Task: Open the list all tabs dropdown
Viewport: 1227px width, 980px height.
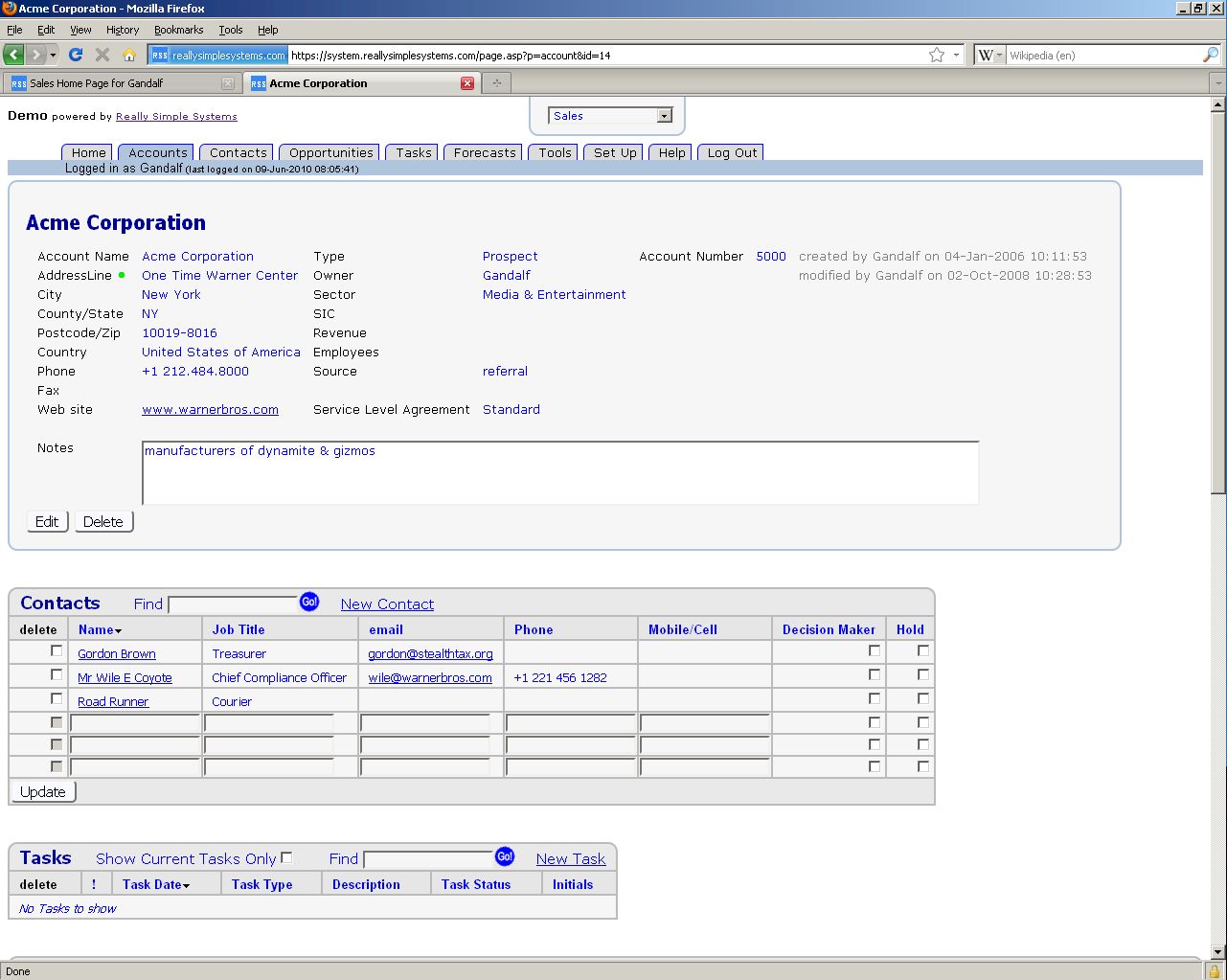Action: tap(1217, 83)
